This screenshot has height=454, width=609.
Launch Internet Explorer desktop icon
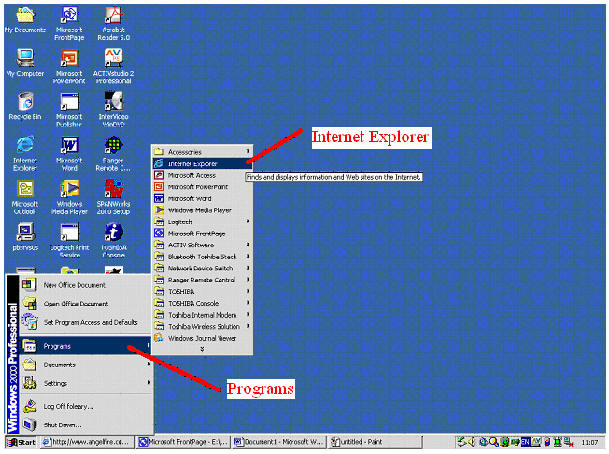pos(25,153)
